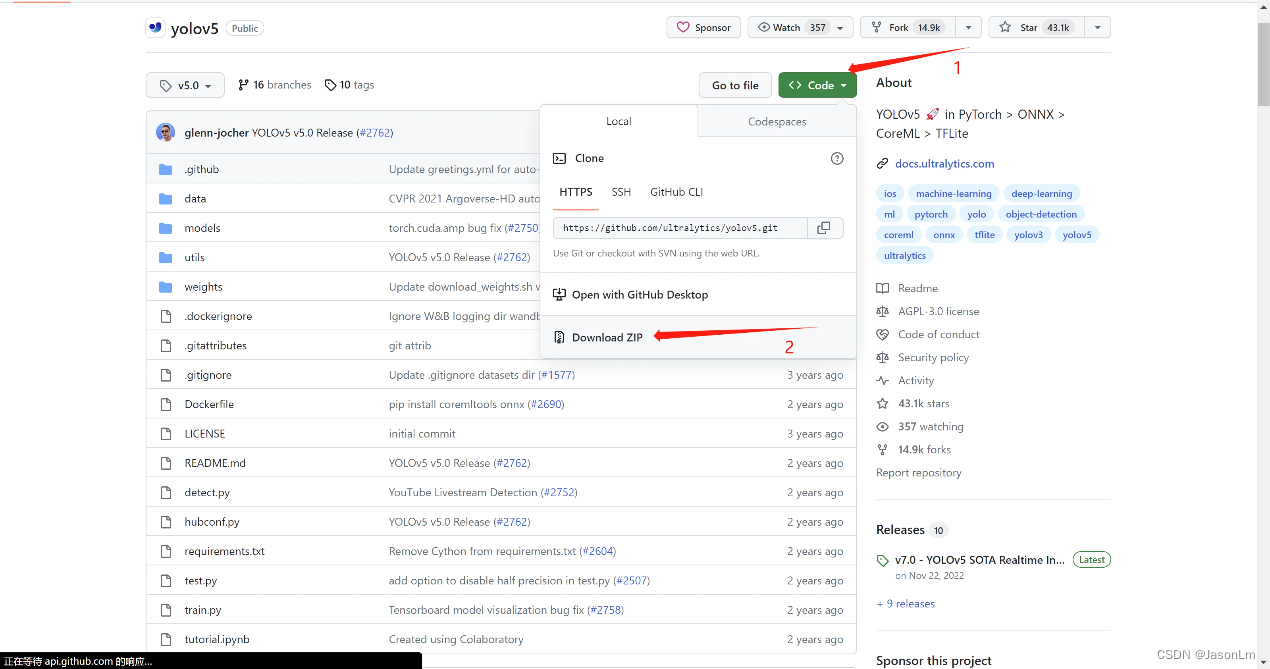Switch to the Codespaces tab

[x=777, y=121]
